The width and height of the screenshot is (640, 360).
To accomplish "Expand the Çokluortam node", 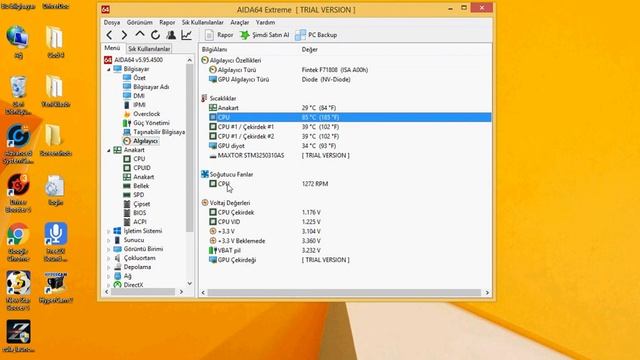I will [x=109, y=258].
